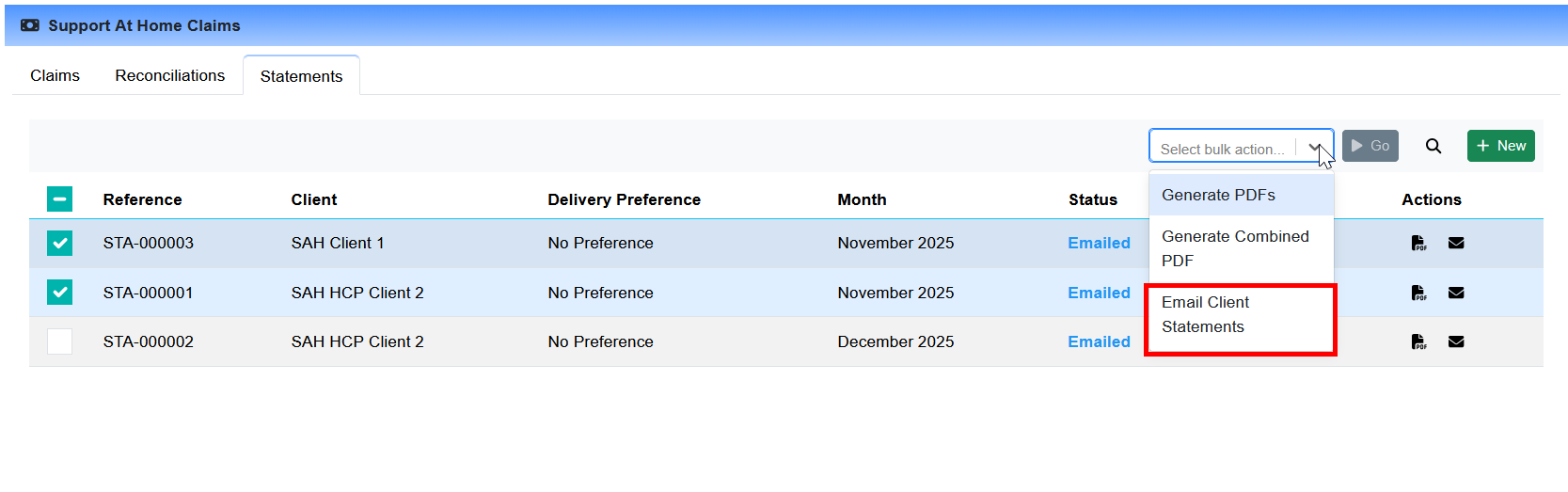The image size is (1568, 492).
Task: Uncheck the STA-000001 row checkbox
Action: pyautogui.click(x=59, y=293)
